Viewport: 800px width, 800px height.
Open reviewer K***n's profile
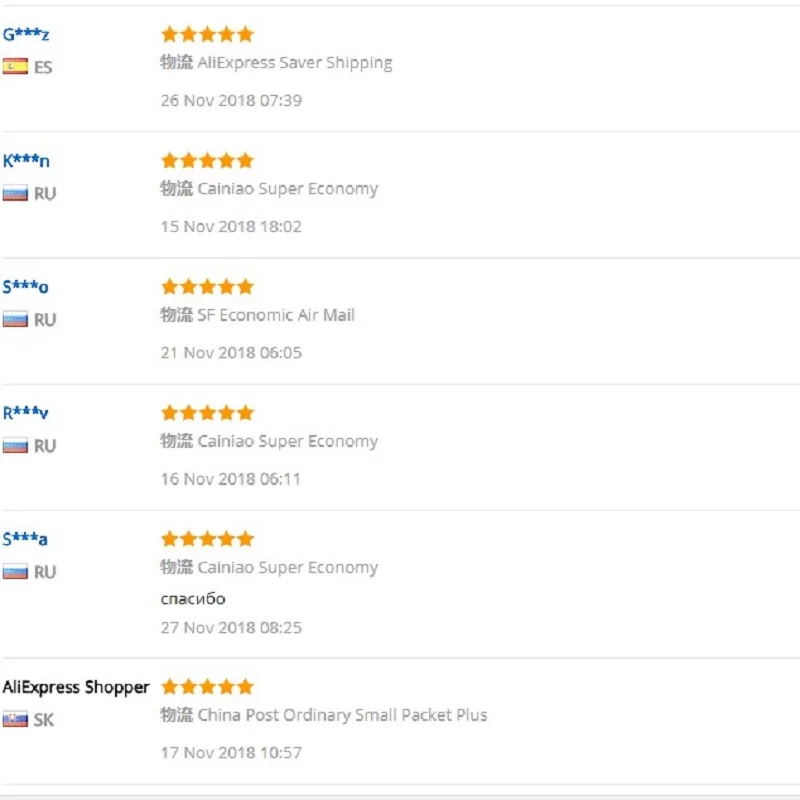(x=26, y=161)
